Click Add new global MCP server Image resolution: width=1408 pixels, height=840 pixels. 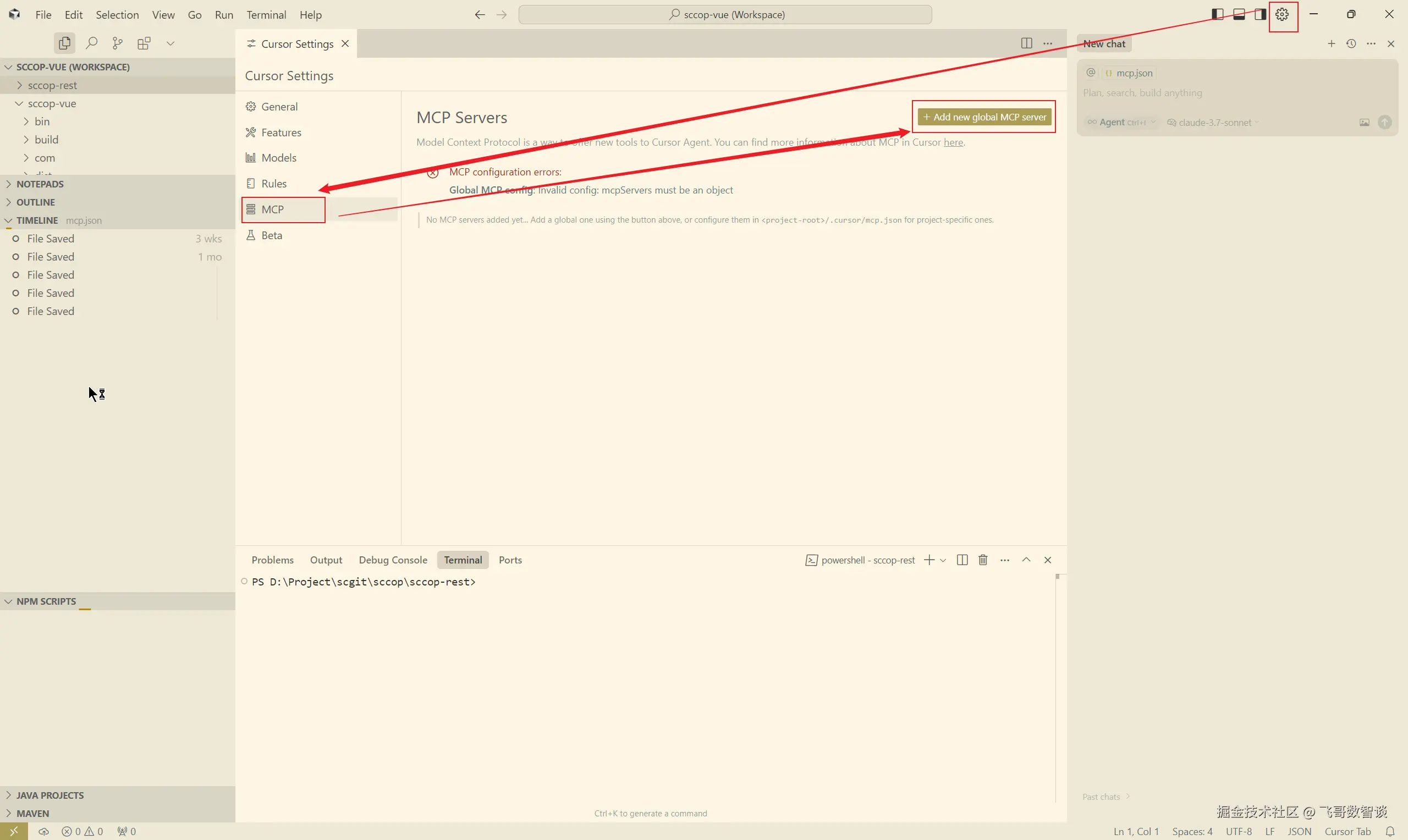pos(984,117)
